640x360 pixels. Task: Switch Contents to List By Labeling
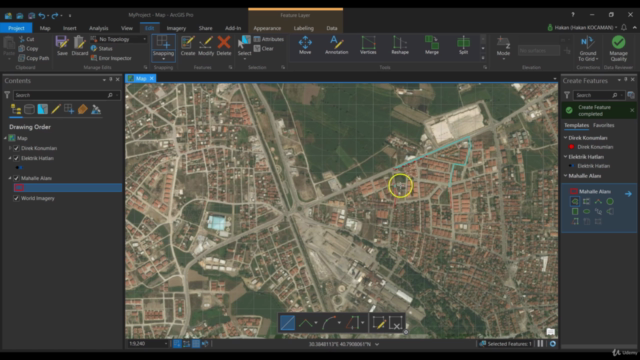click(x=82, y=109)
